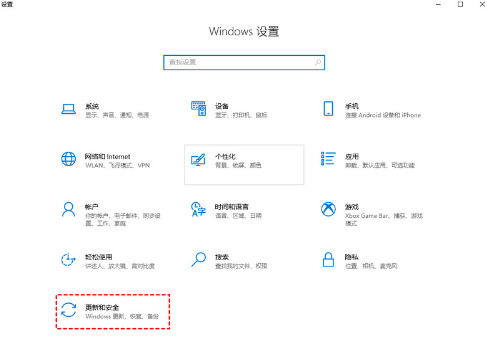Select the 更新和安全 (Update & Security) title
Image resolution: width=487 pixels, height=360 pixels.
point(102,307)
